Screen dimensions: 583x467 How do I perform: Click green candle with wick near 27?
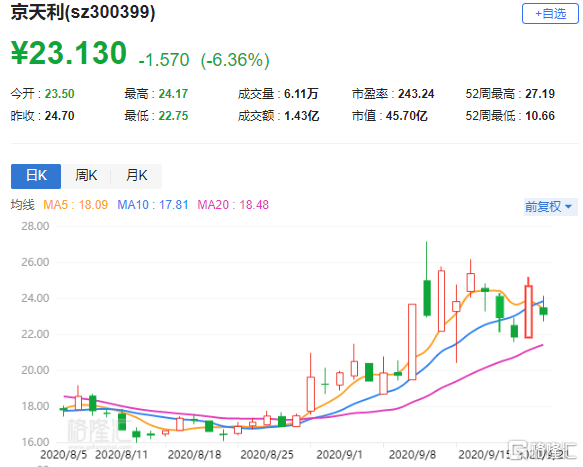[x=427, y=297]
